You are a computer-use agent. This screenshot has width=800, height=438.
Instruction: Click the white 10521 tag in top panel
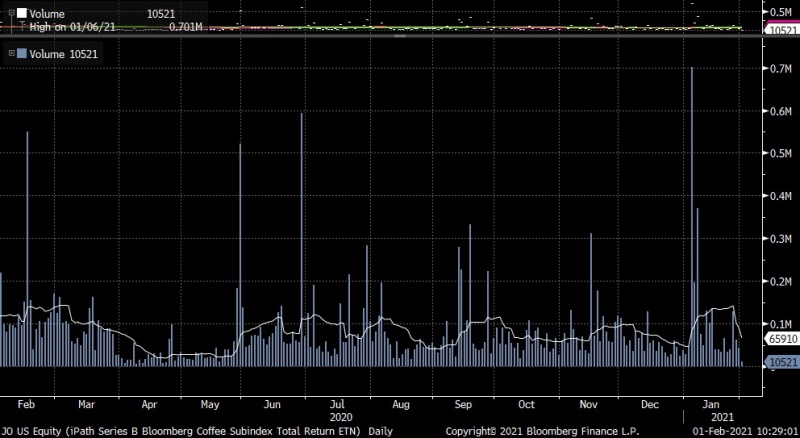[783, 30]
